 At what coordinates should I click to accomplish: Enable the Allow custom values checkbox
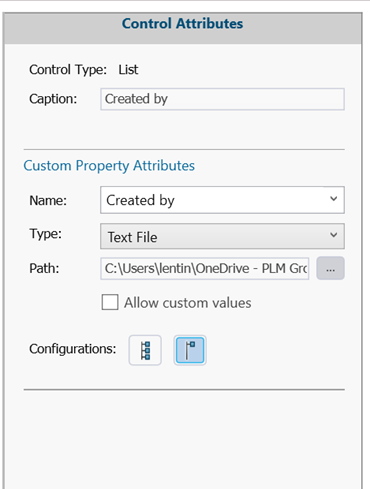tap(110, 302)
